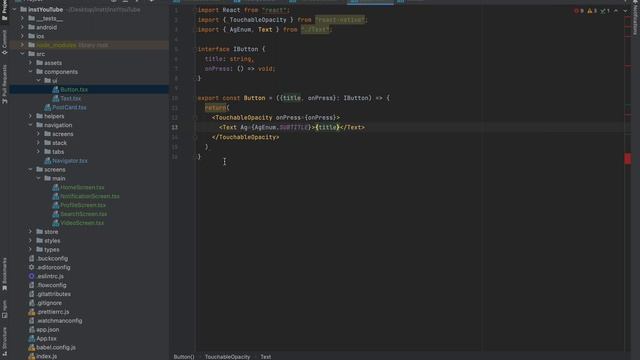Expand the types folder chevron
This screenshot has width=640, height=360.
tap(31, 249)
